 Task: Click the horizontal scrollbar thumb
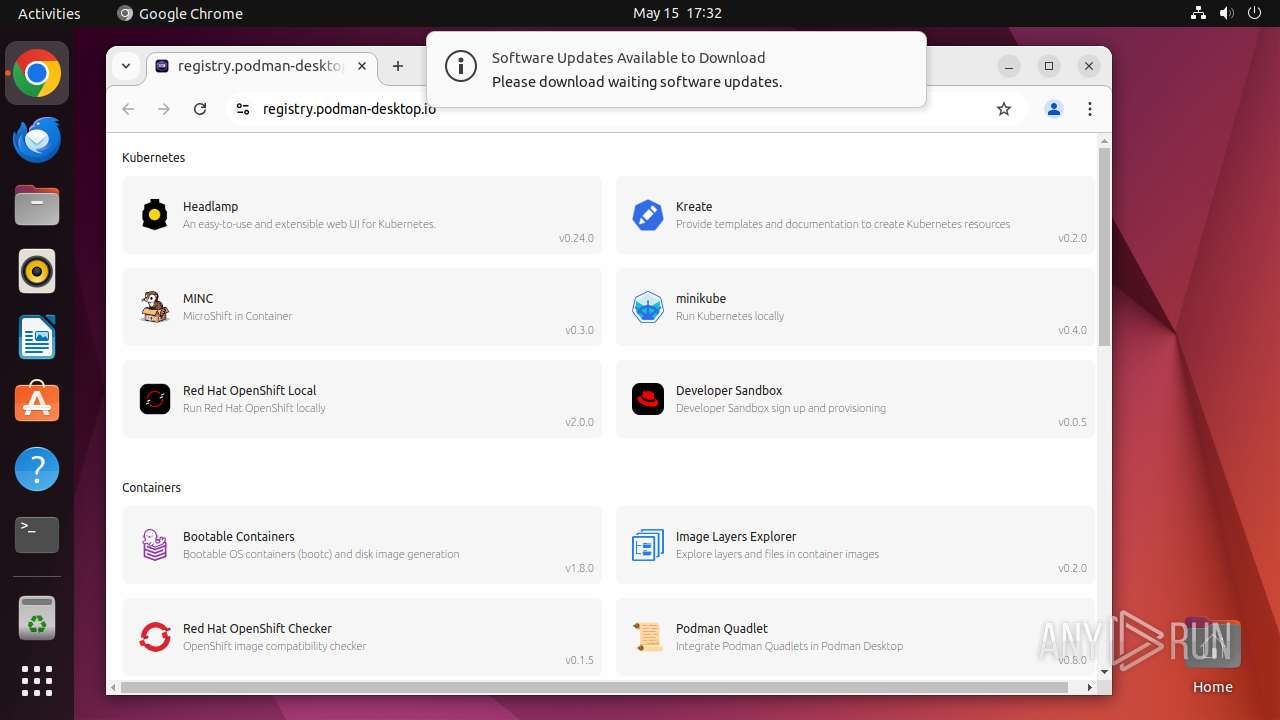(595, 687)
